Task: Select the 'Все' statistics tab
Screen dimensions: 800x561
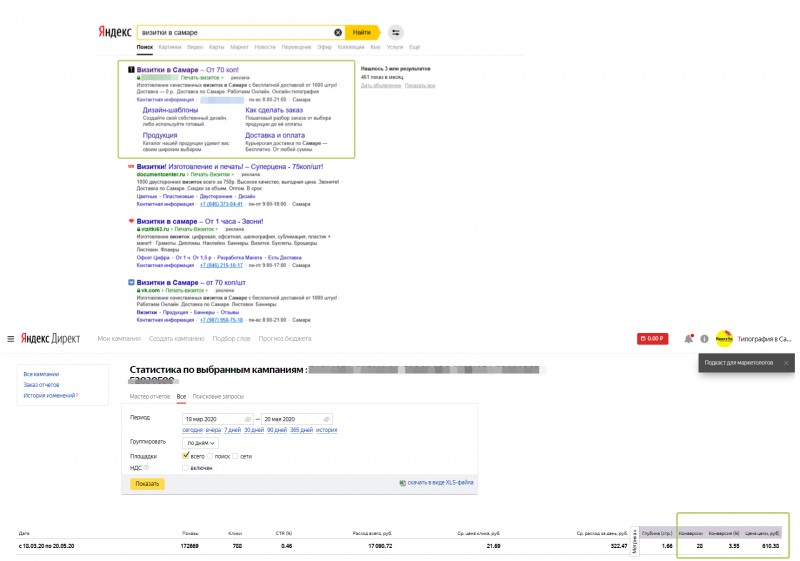Action: click(x=181, y=396)
